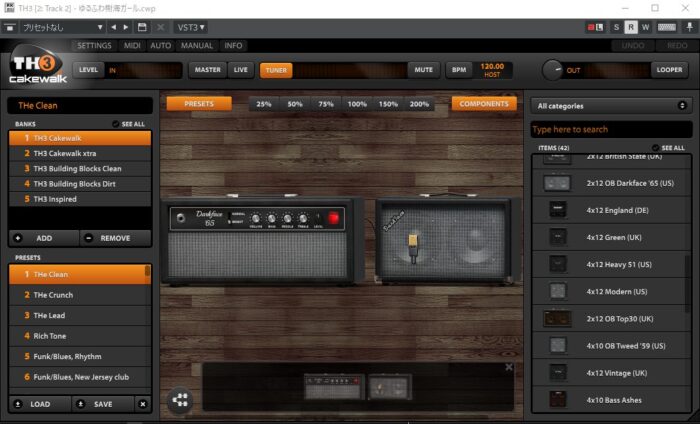Open the preset dropdown プリセットなし
700x424 pixels.
(x=62, y=27)
